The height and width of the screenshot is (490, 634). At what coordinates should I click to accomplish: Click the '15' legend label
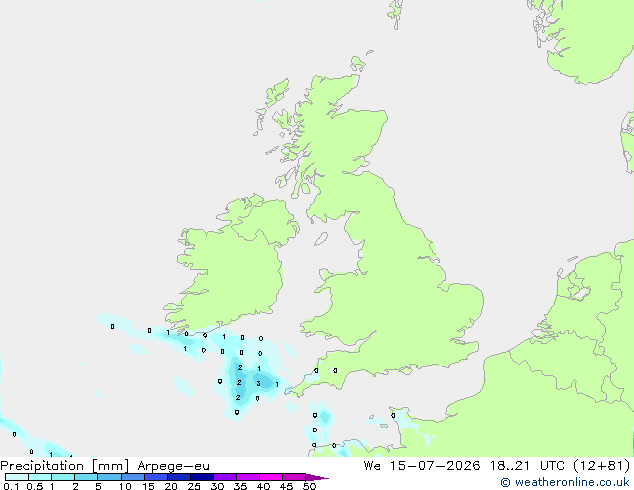148,486
